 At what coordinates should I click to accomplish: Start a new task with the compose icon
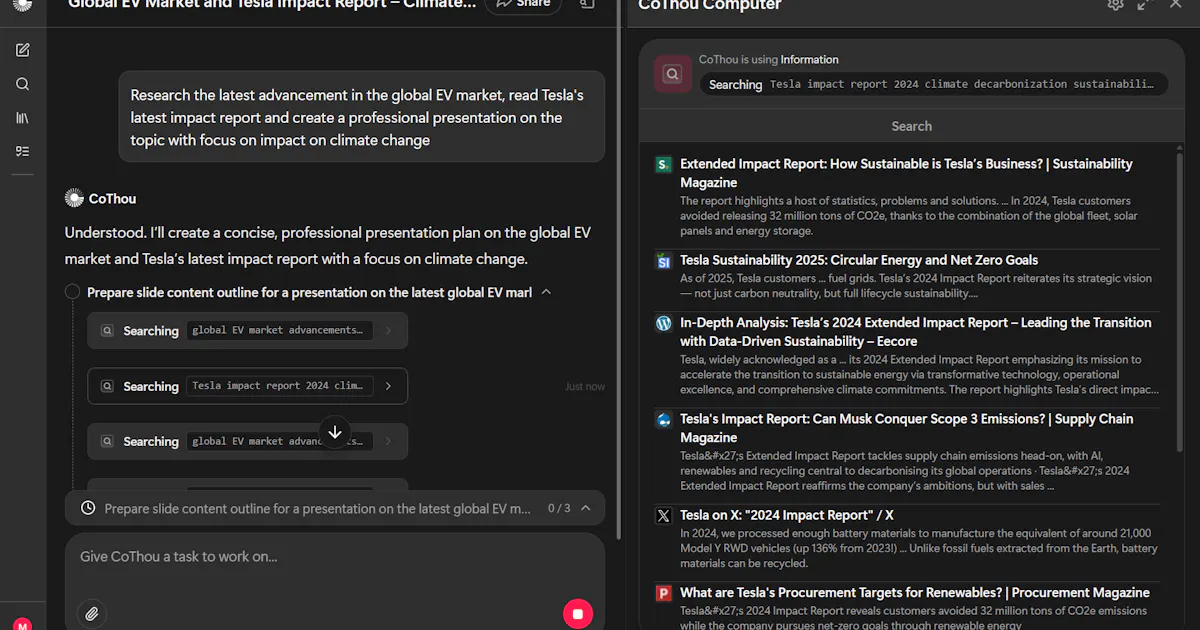[23, 50]
